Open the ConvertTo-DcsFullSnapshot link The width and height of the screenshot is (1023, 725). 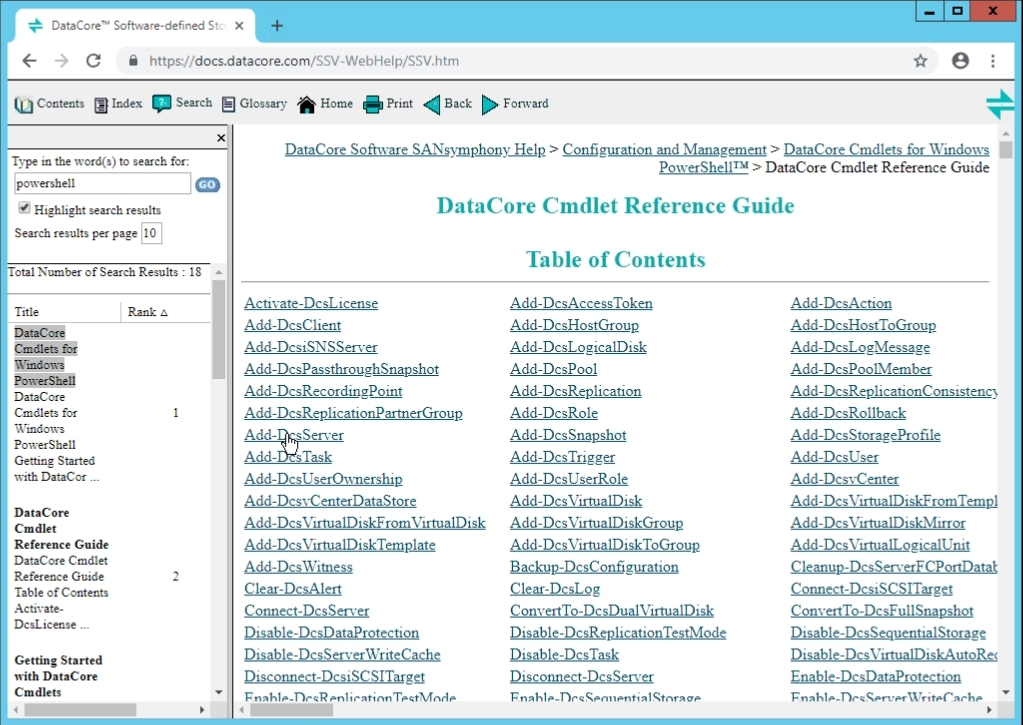point(881,610)
